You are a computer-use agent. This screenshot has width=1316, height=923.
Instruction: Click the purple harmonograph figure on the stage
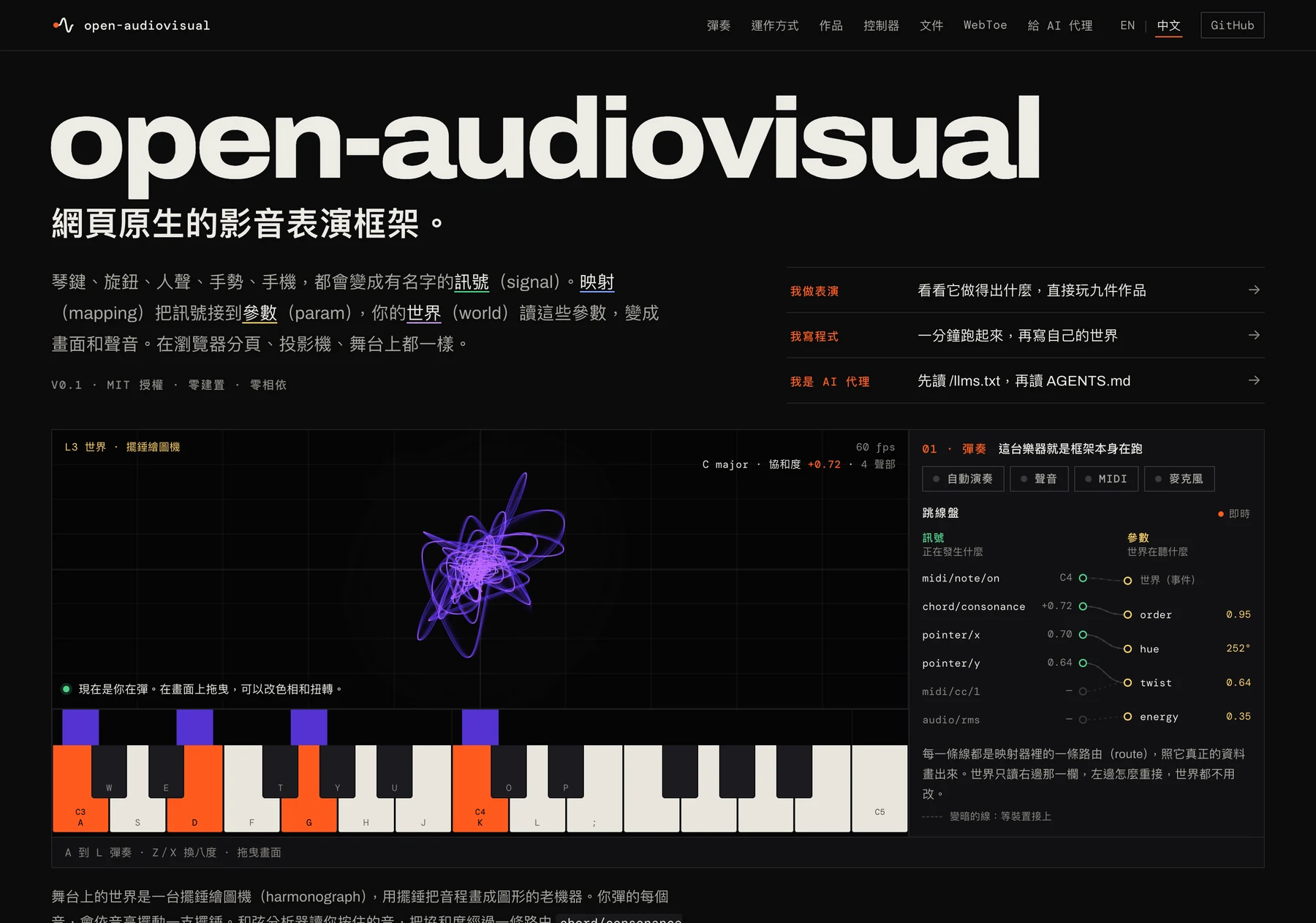point(490,565)
